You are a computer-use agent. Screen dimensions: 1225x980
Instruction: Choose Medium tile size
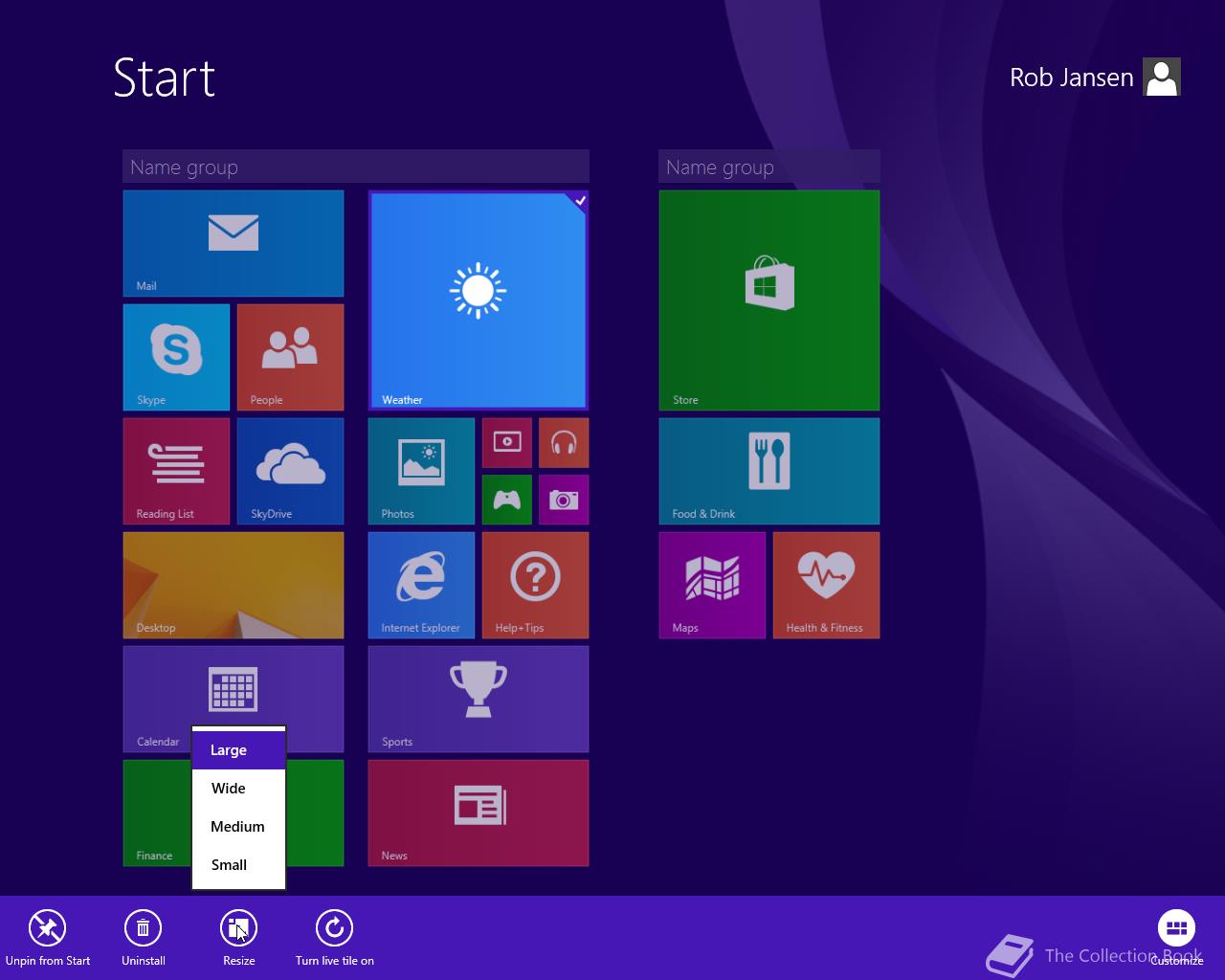(239, 827)
